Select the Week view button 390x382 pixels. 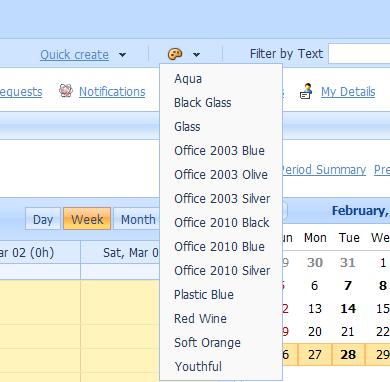coord(87,219)
